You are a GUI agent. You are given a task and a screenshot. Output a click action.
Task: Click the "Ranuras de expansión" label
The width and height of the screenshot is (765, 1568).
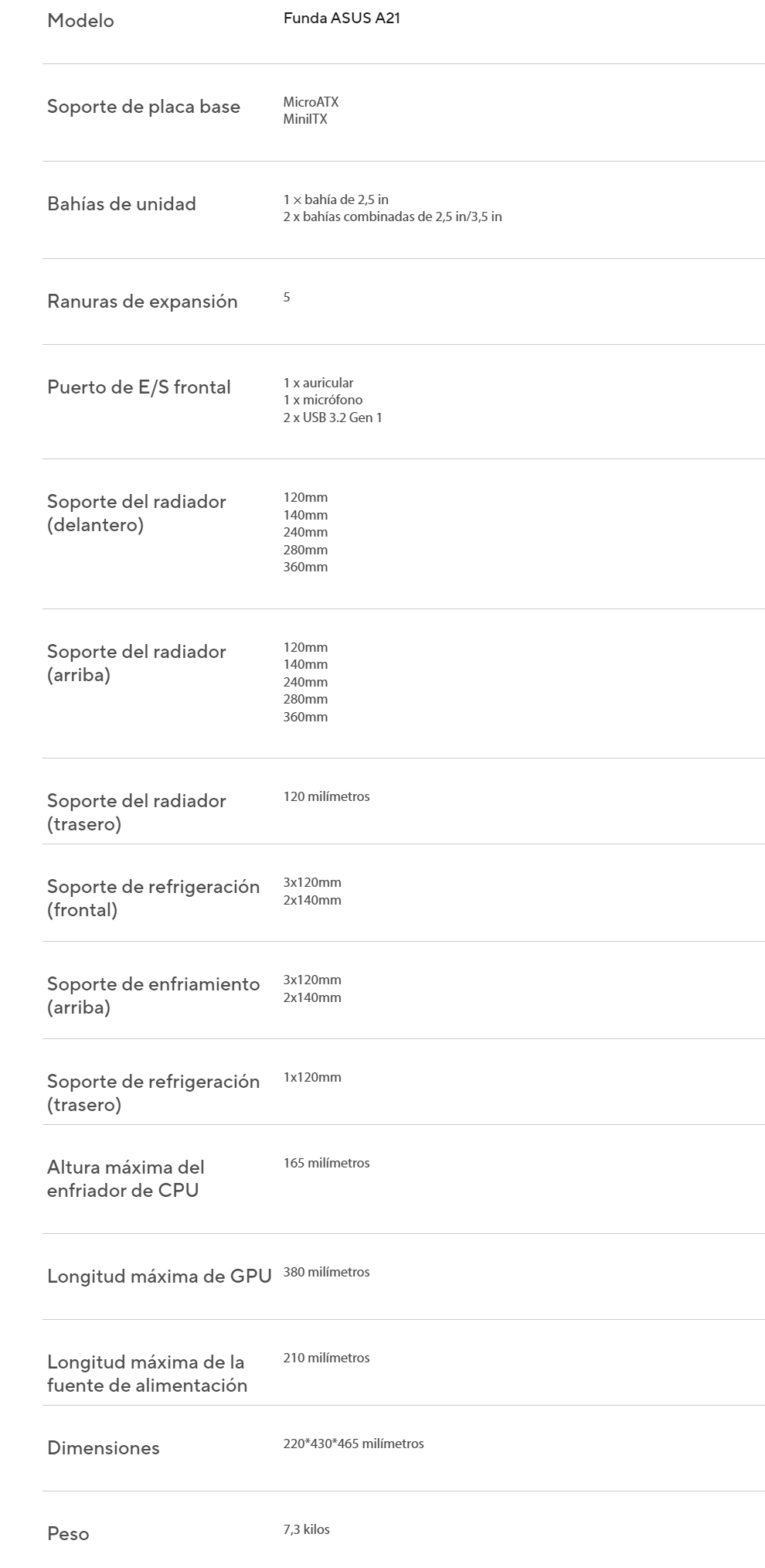[x=142, y=302]
